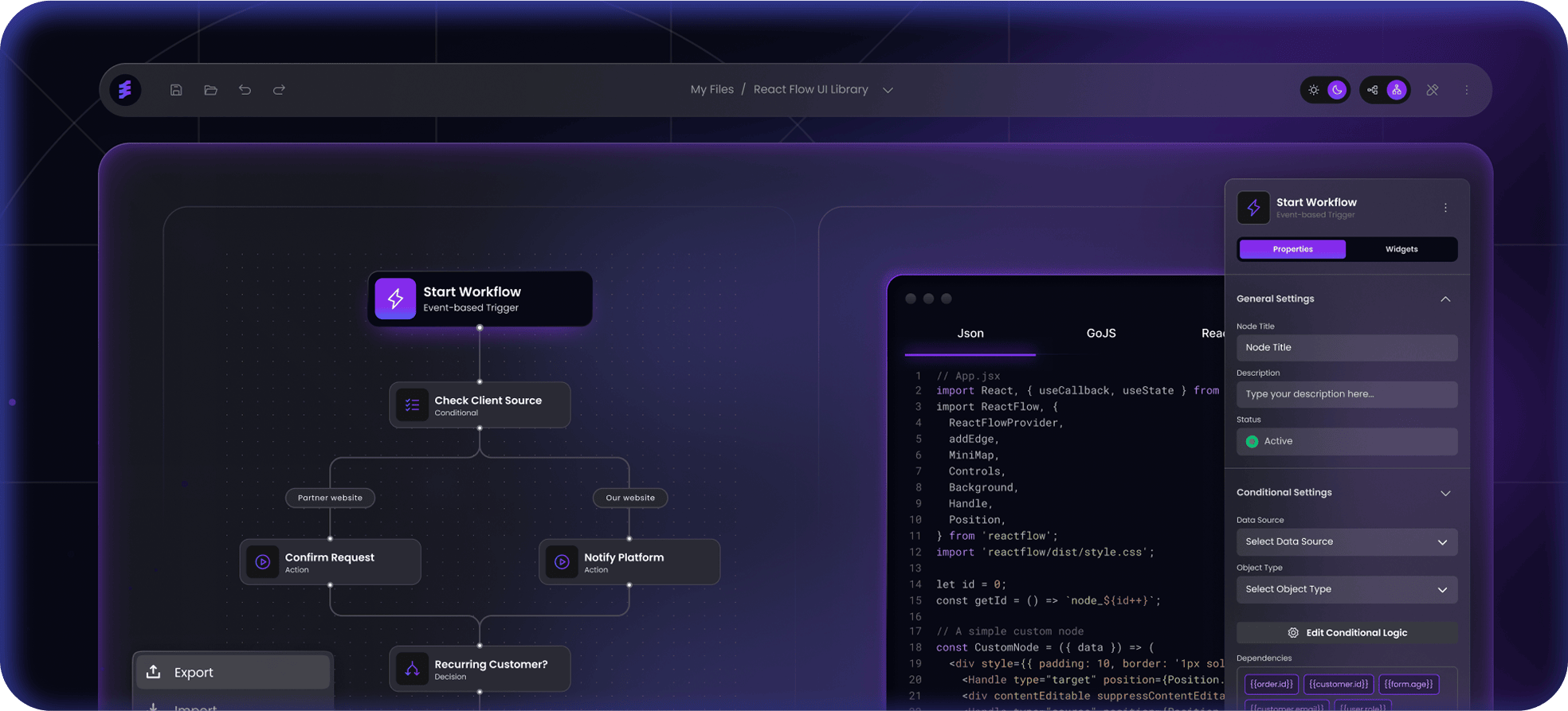Viewport: 1568px width, 711px height.
Task: Switch to the Json code tab
Action: pos(970,334)
